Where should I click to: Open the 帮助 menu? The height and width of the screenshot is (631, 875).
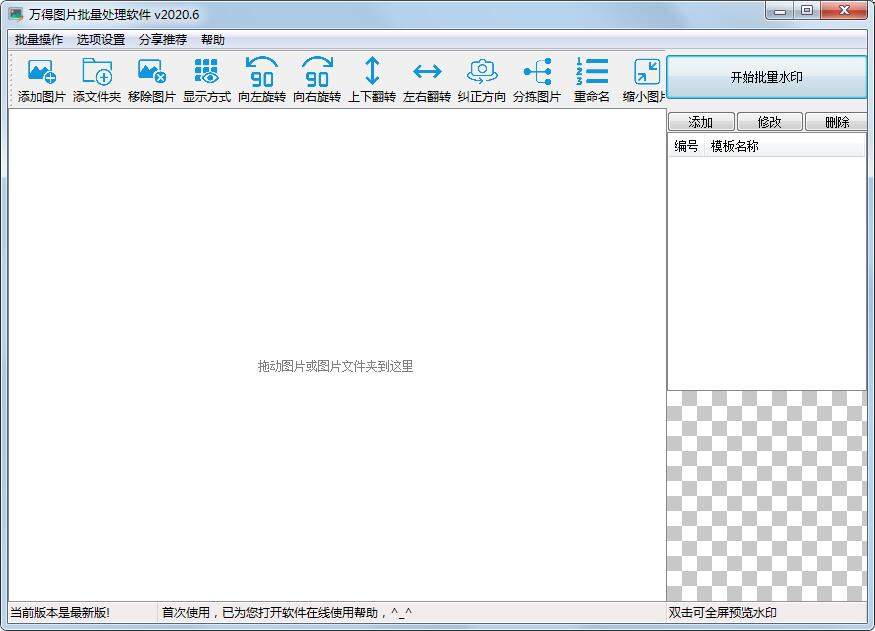212,40
